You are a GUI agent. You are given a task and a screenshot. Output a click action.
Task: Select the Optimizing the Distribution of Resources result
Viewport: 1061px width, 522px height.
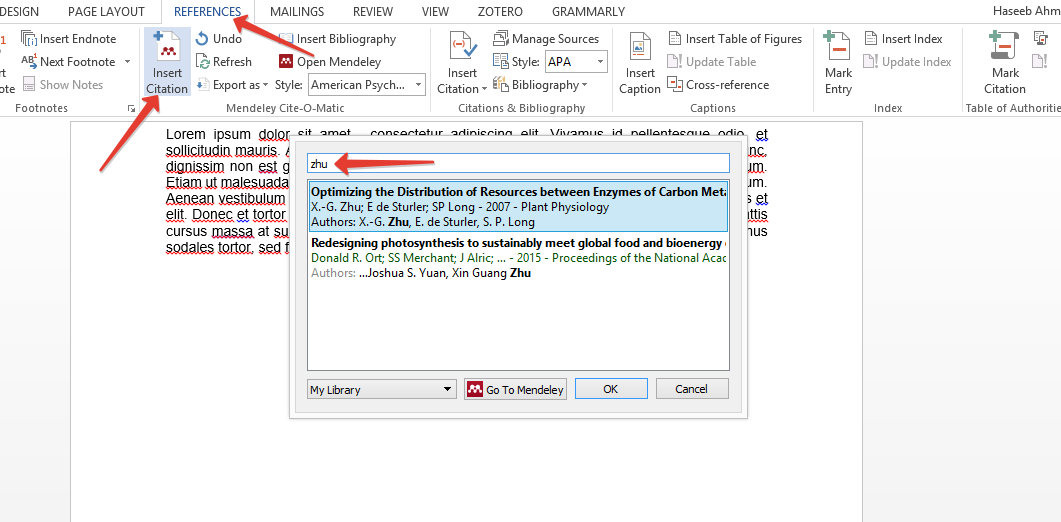coord(518,206)
